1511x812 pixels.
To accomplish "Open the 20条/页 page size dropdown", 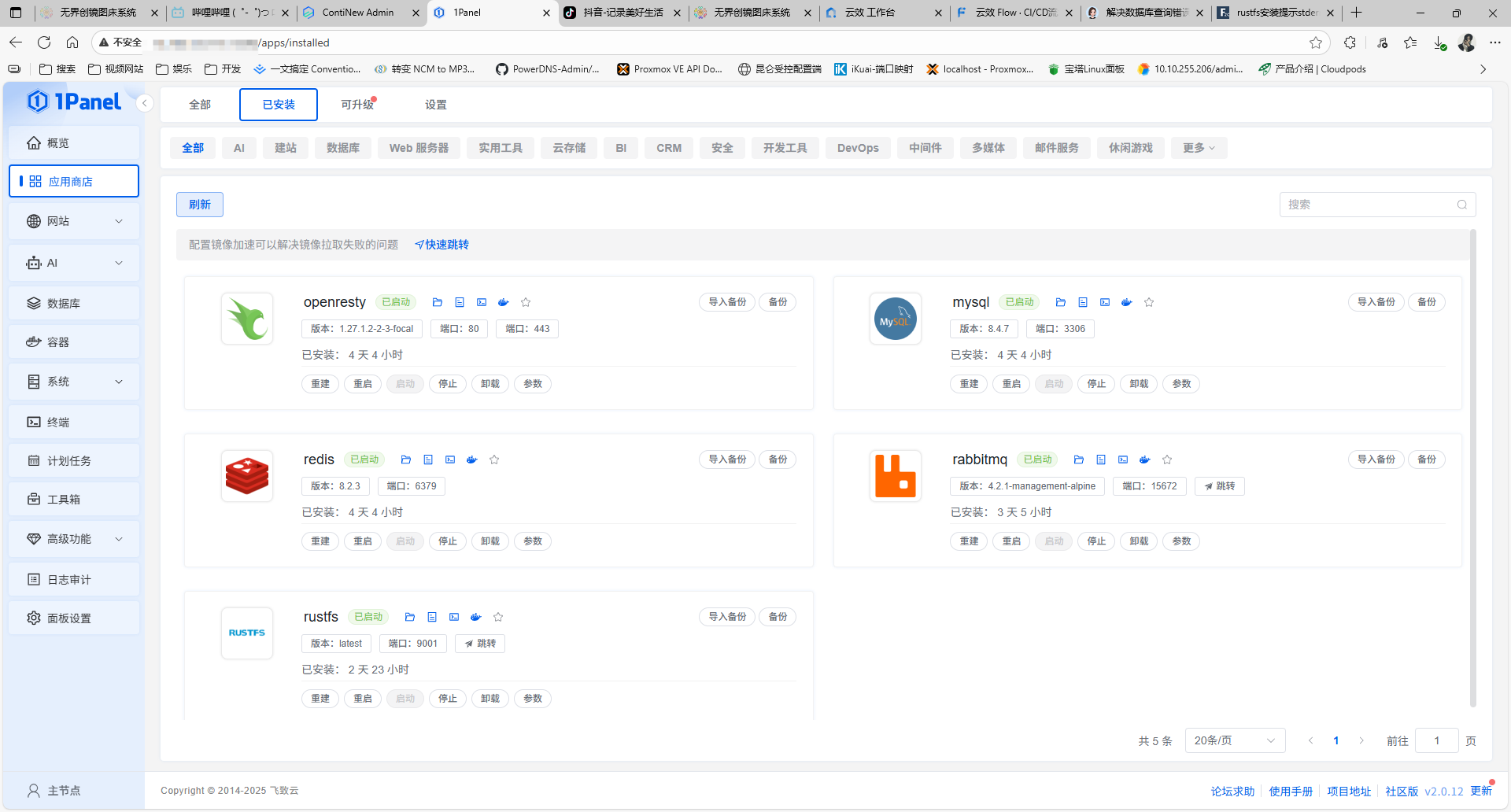I will (x=1234, y=740).
